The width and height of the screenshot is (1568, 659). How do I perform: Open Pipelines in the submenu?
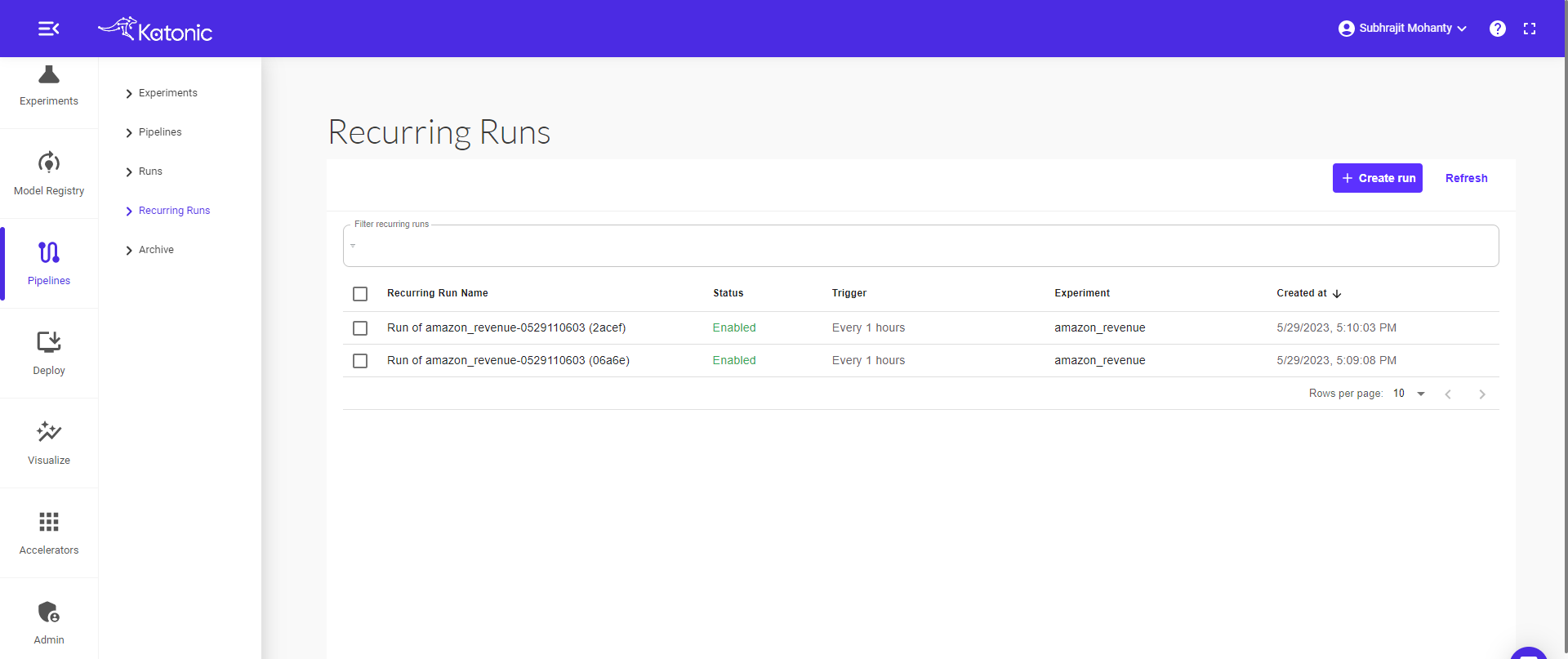coord(160,132)
